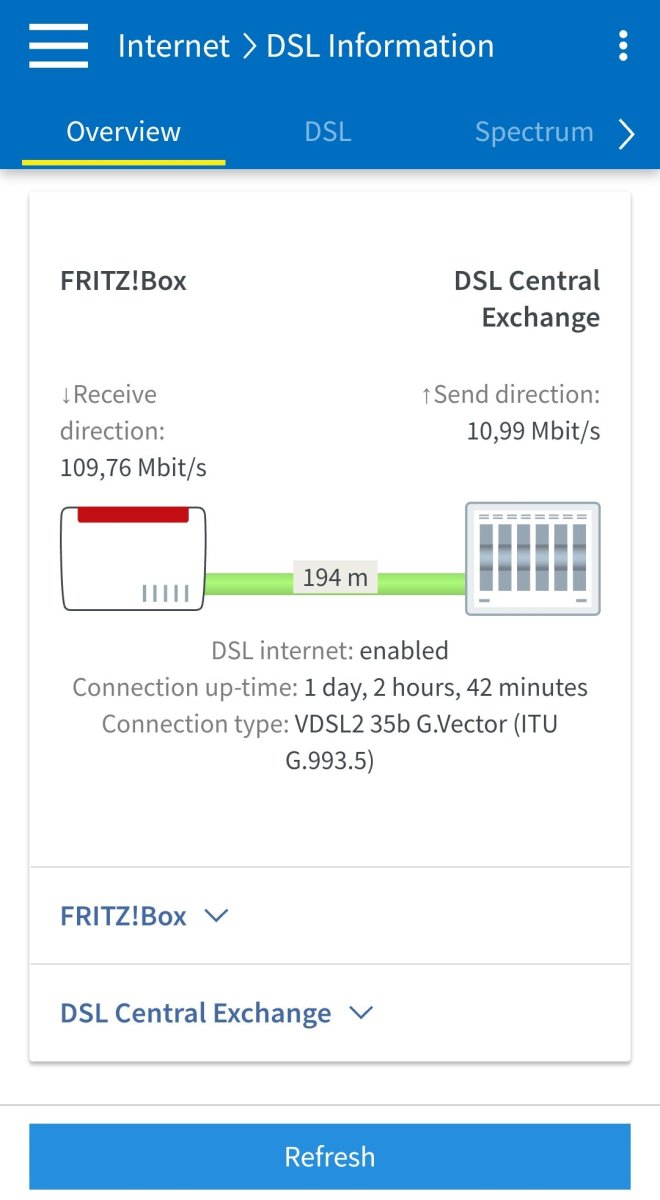This screenshot has height=1200, width=660.
Task: Open the hamburger navigation menu
Action: tap(58, 46)
